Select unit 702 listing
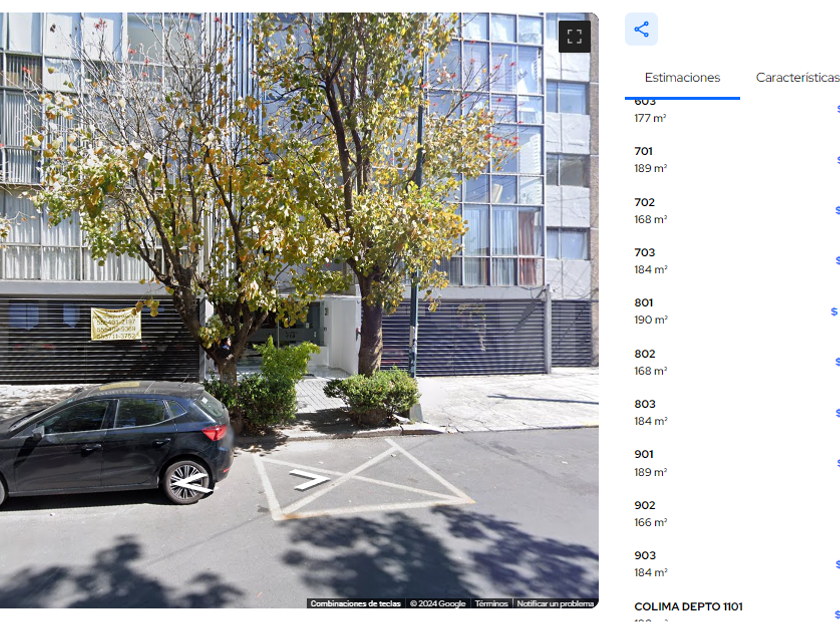The width and height of the screenshot is (840, 630). pos(732,211)
